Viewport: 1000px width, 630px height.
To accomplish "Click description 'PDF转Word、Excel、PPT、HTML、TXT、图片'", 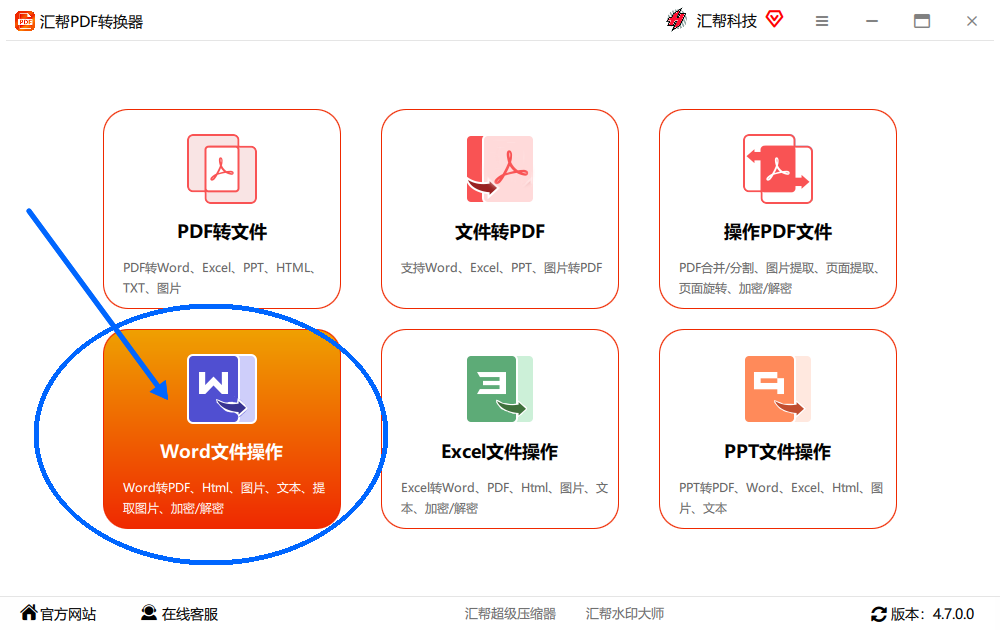I will [220, 278].
